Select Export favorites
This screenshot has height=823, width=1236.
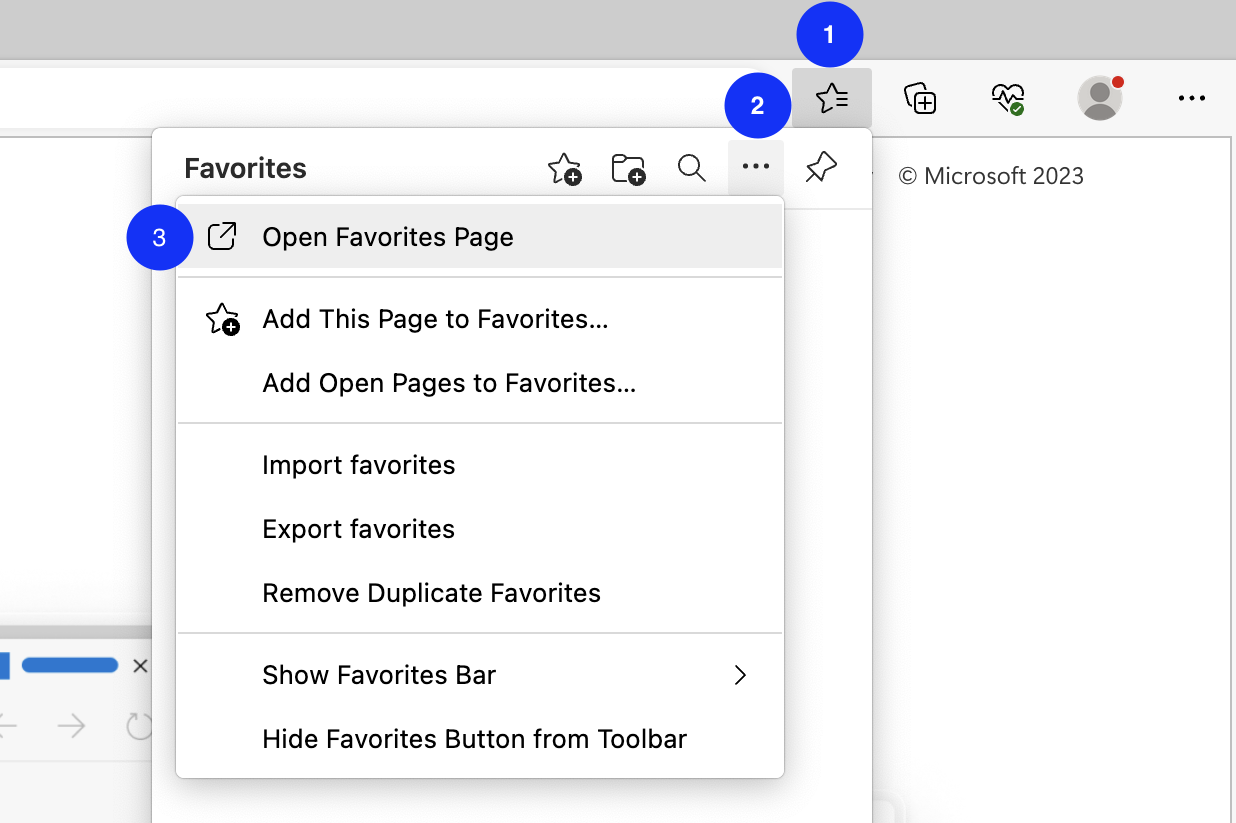tap(480, 530)
